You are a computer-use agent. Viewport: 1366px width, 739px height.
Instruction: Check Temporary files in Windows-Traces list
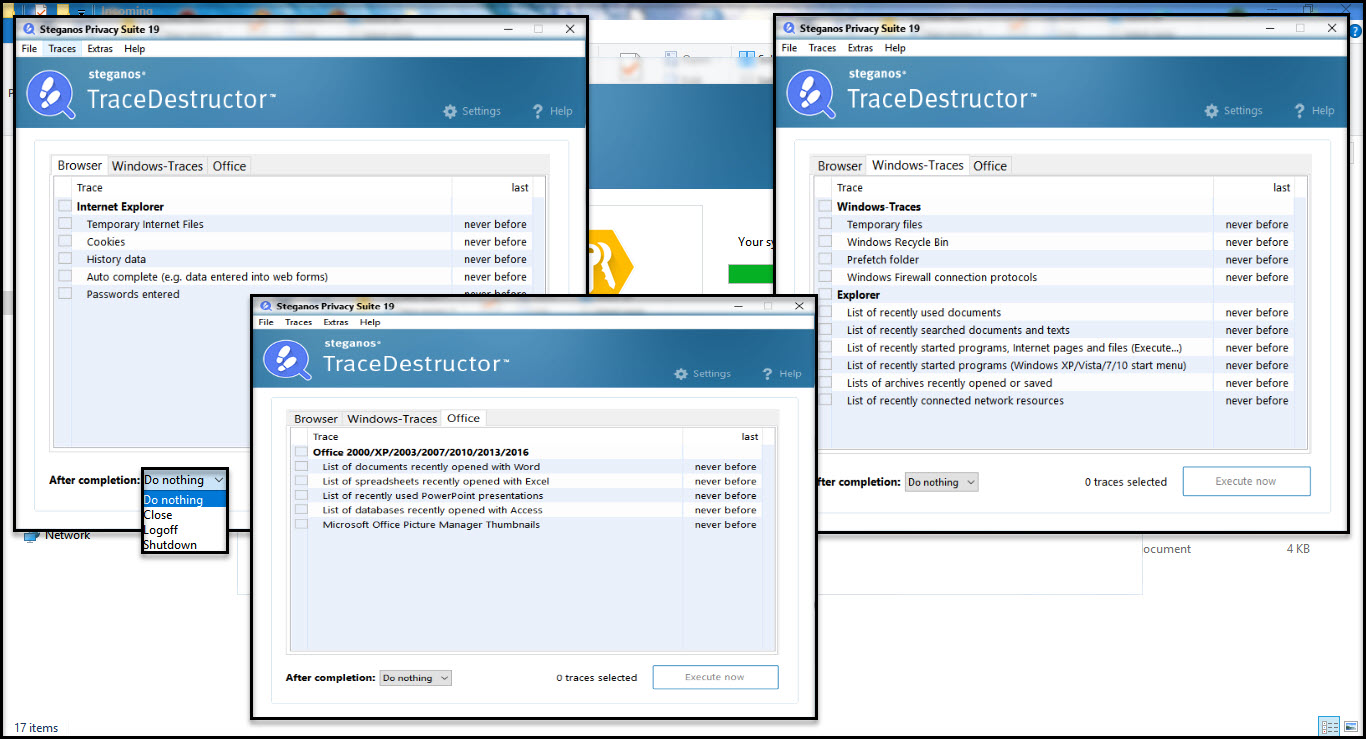click(825, 224)
